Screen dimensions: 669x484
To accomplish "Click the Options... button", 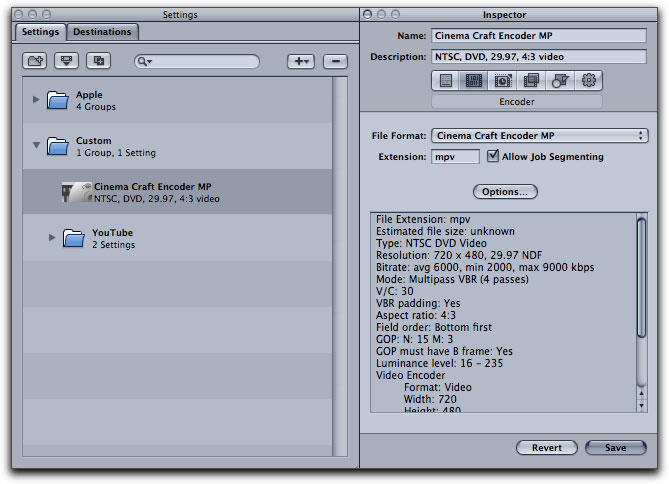I will 505,192.
